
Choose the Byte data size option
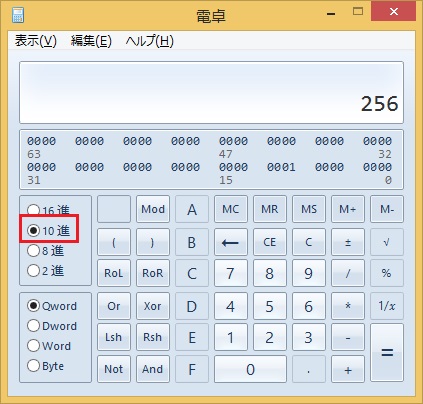pyautogui.click(x=46, y=366)
